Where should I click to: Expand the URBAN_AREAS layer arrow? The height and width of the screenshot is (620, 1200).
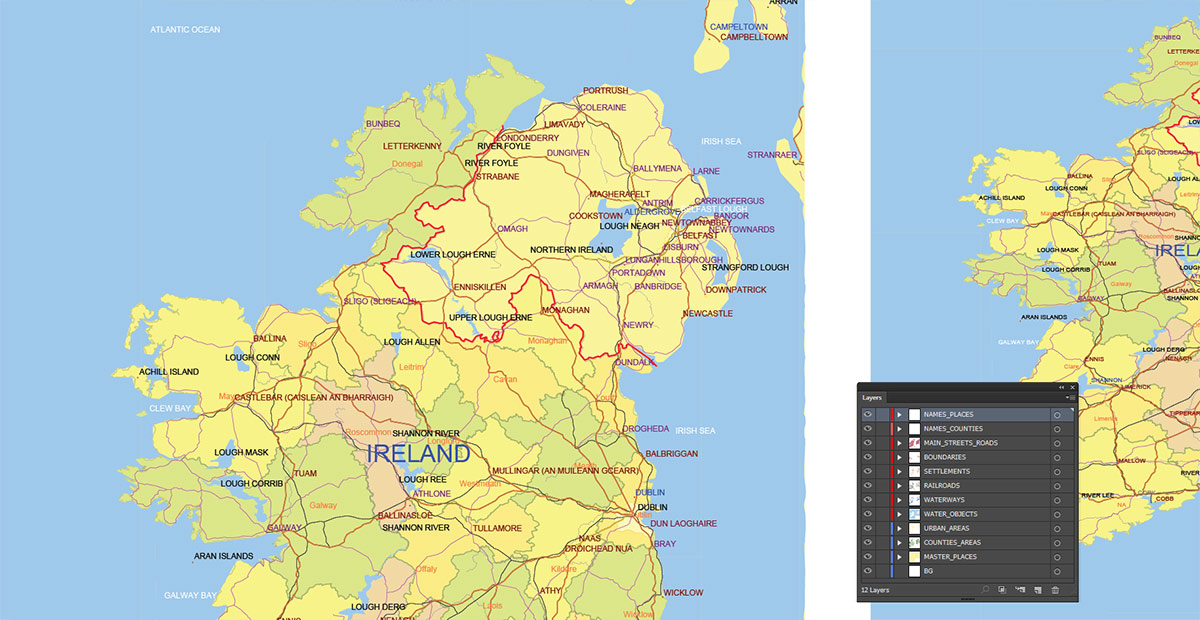[x=899, y=528]
